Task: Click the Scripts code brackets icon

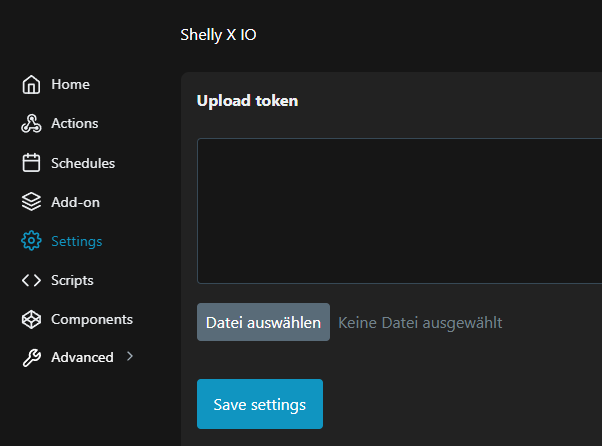Action: click(31, 280)
